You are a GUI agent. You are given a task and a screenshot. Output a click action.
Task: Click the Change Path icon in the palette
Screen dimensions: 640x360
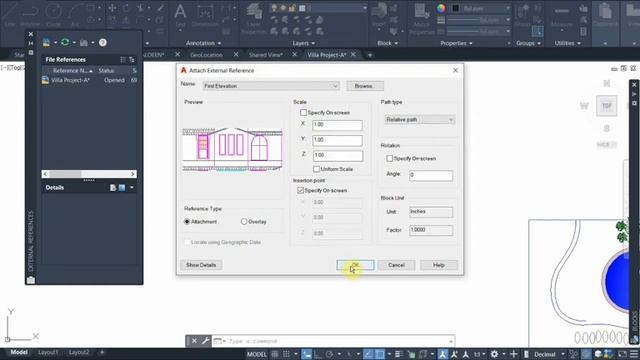(84, 42)
